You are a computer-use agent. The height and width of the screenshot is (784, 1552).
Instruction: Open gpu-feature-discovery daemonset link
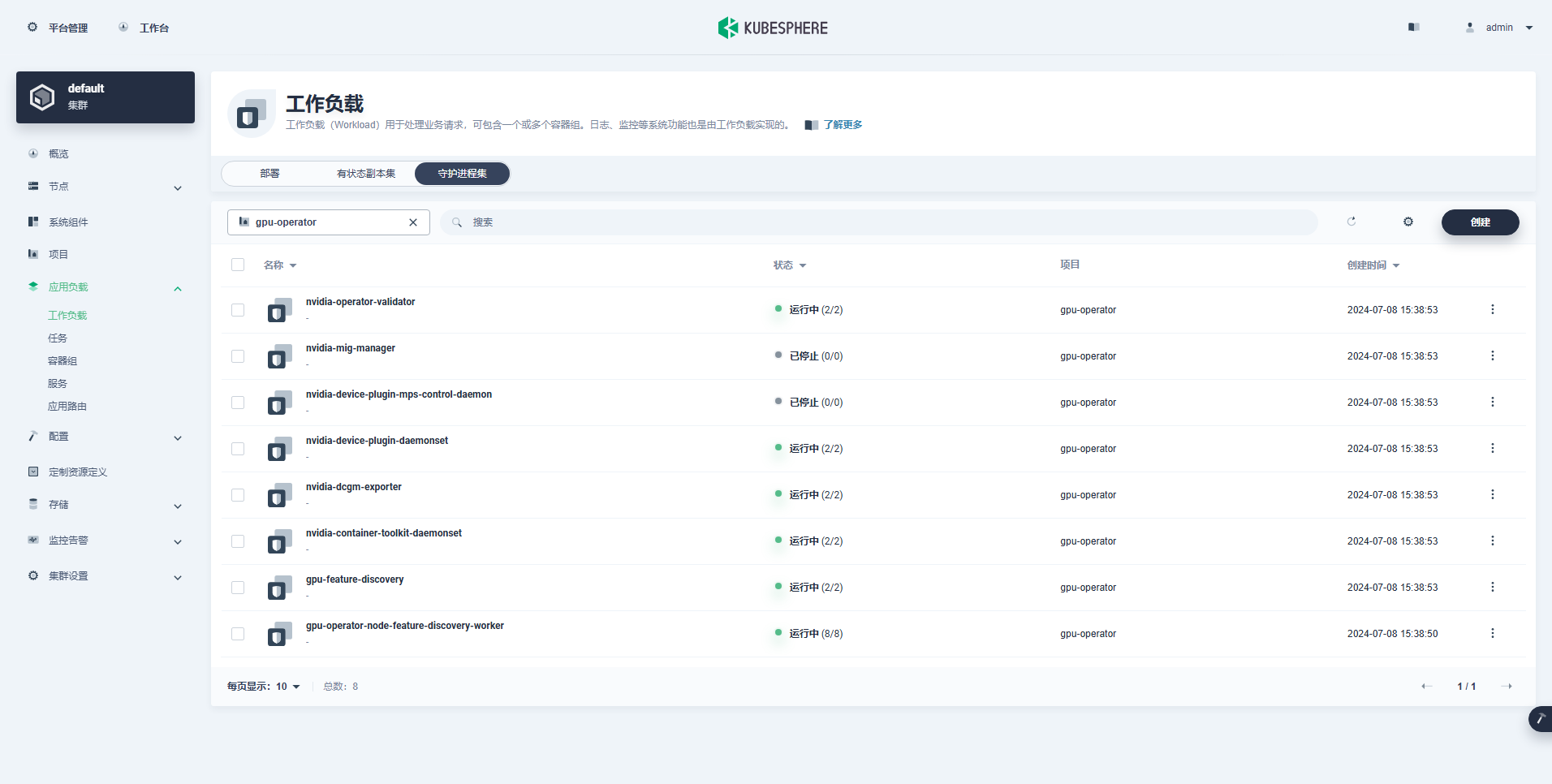tap(355, 579)
